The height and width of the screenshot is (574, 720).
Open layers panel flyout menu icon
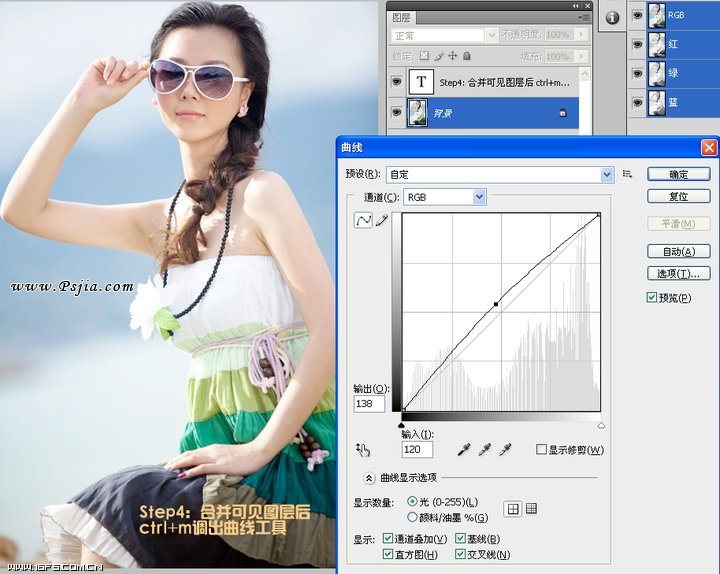pyautogui.click(x=584, y=17)
